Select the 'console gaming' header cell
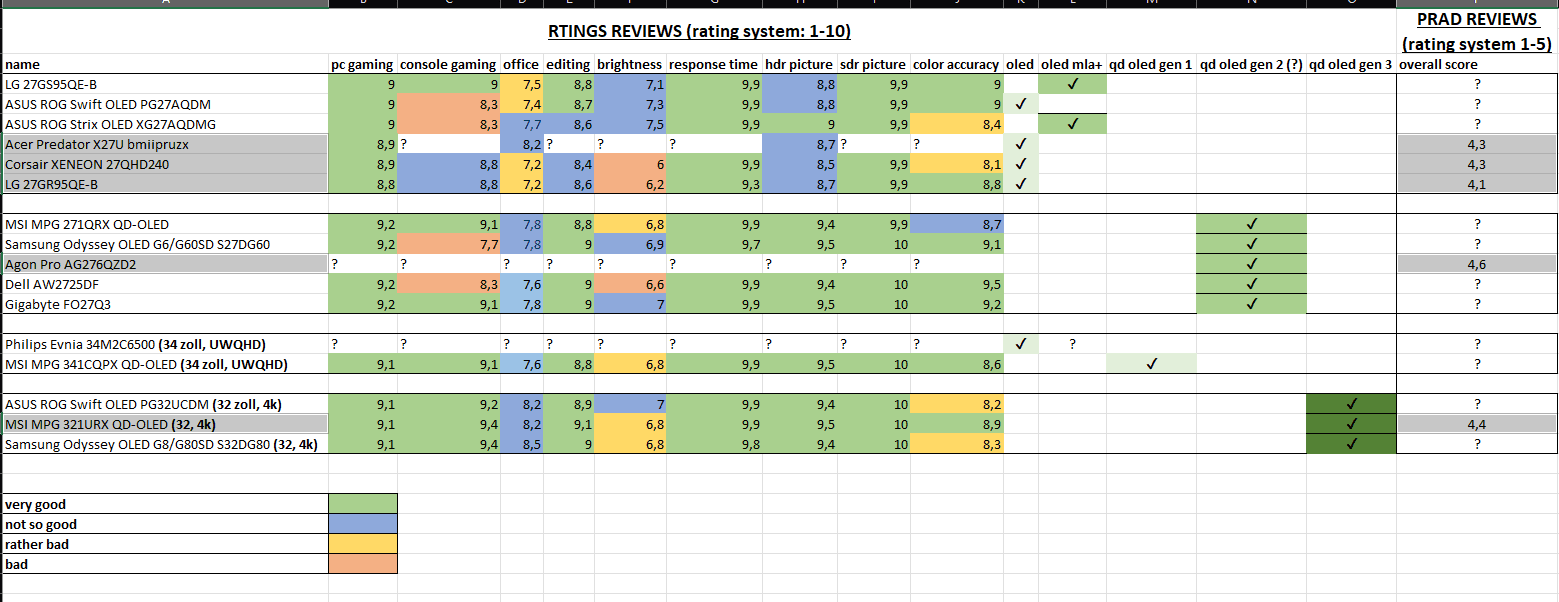Screen dimensions: 1559x602 (x=449, y=64)
